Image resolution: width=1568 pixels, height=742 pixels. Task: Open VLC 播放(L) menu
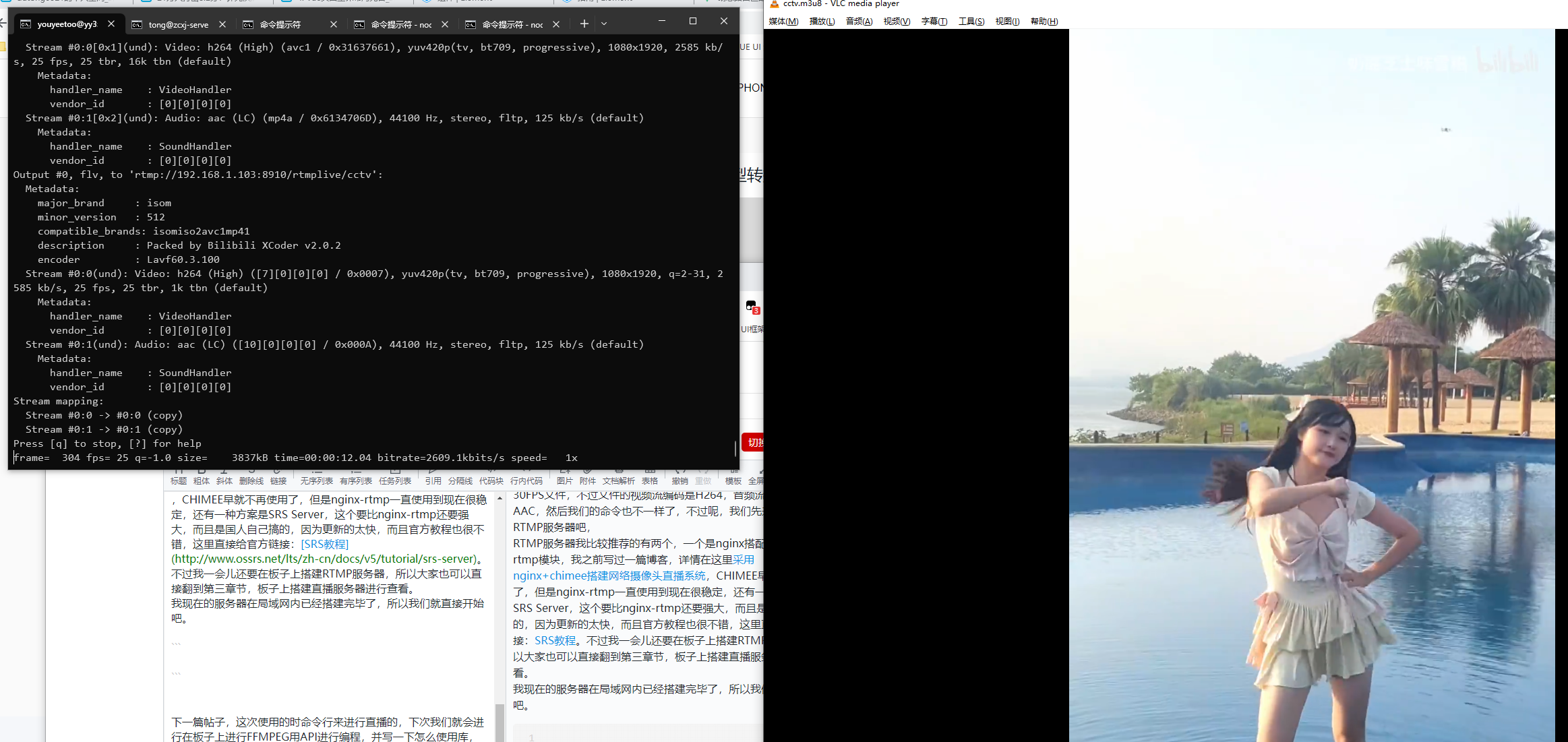pyautogui.click(x=822, y=22)
